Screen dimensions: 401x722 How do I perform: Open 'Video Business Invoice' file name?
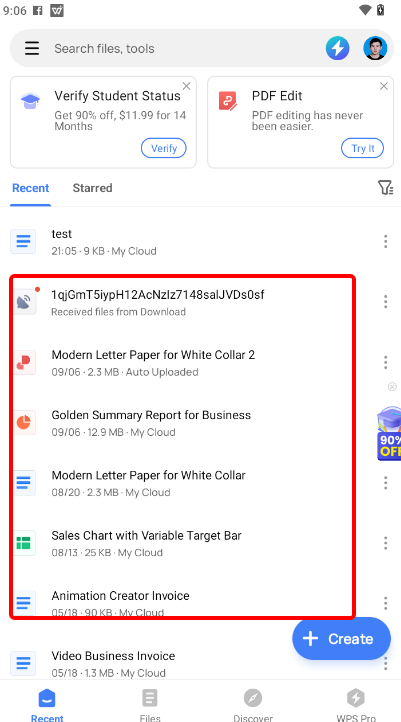click(x=113, y=656)
